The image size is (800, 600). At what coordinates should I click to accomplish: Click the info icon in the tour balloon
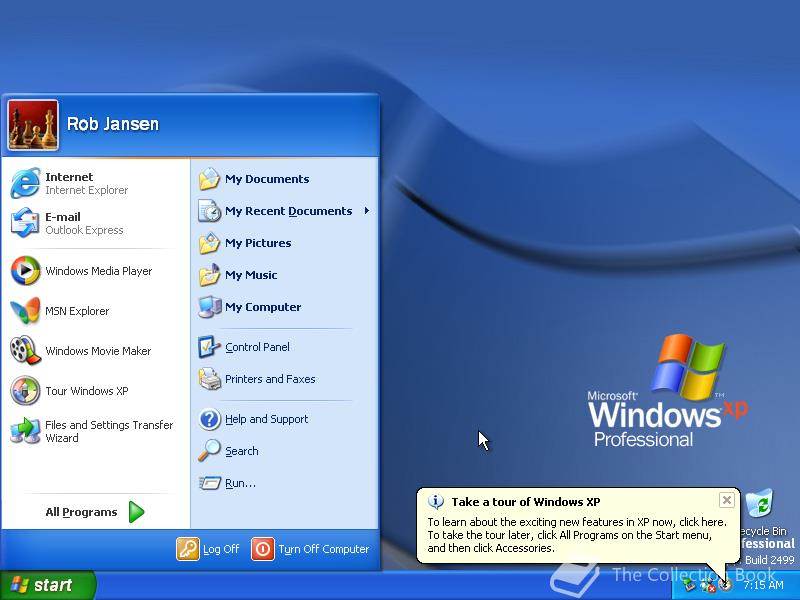[435, 502]
